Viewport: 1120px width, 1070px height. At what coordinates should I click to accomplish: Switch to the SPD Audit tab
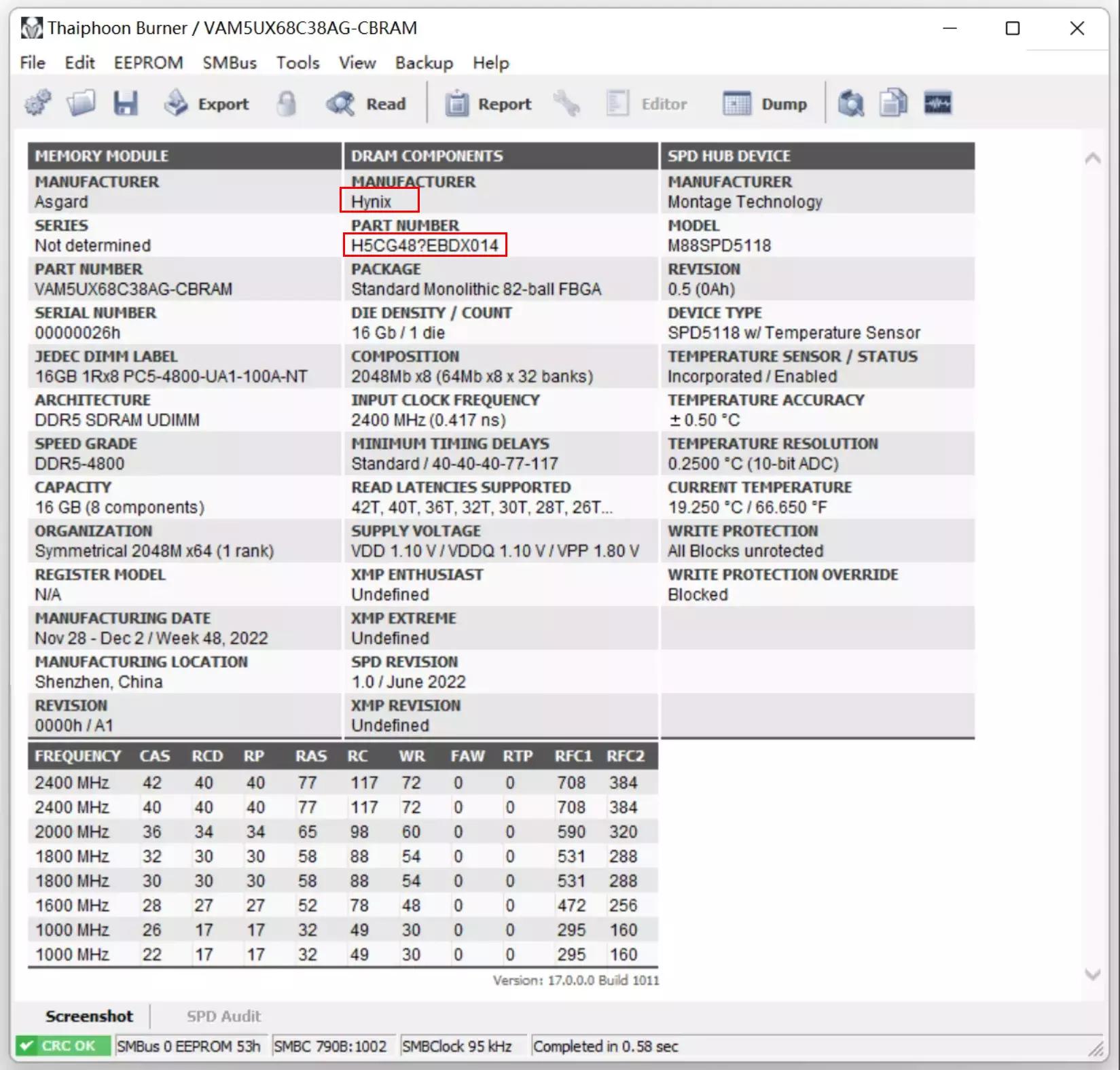tap(223, 1016)
